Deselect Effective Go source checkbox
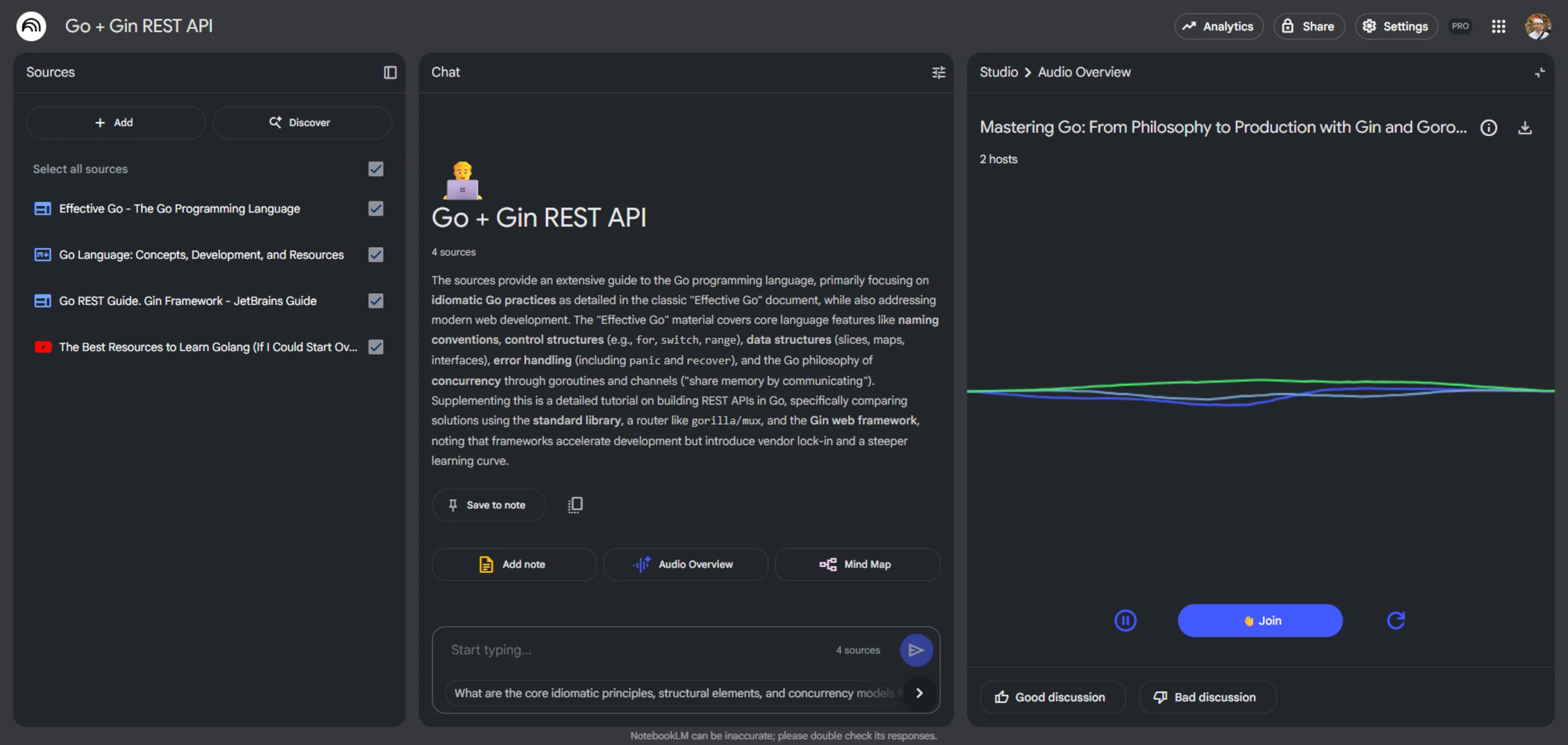 [375, 209]
